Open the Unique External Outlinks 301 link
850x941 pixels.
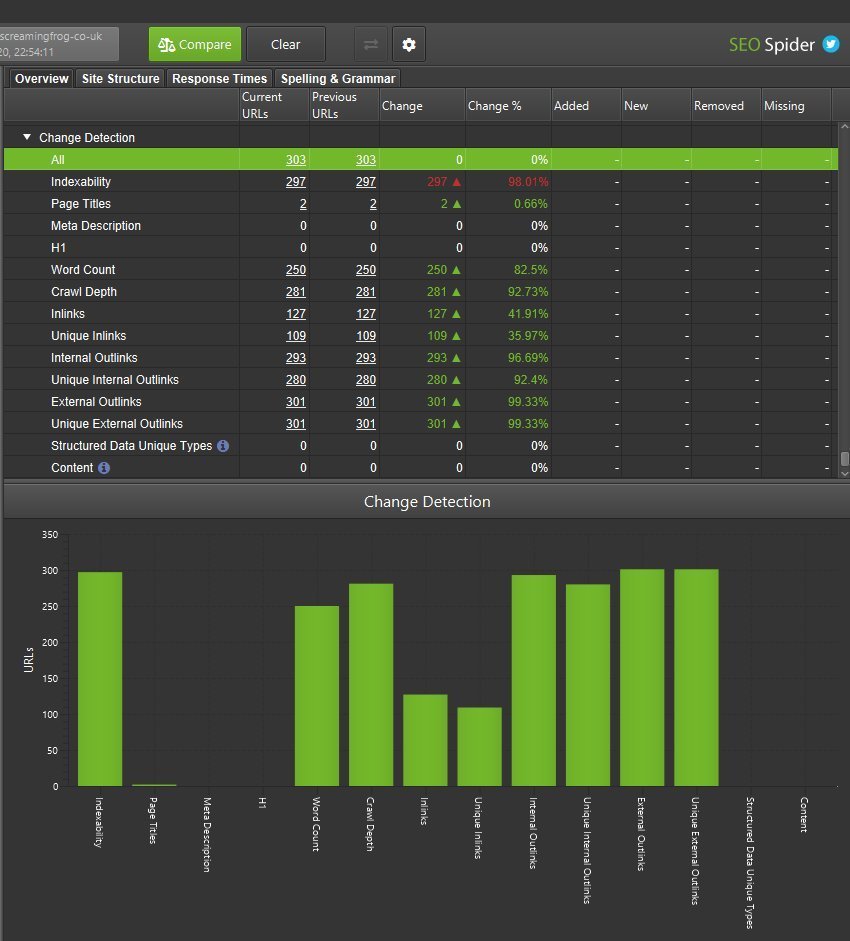[x=295, y=423]
